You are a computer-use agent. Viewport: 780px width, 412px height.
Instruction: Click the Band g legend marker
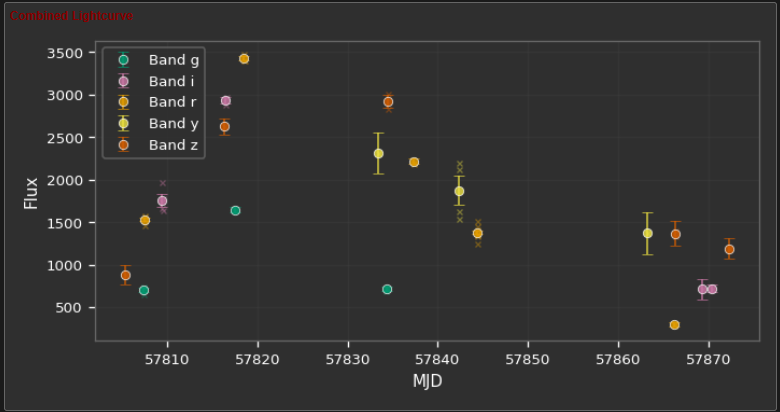[123, 60]
